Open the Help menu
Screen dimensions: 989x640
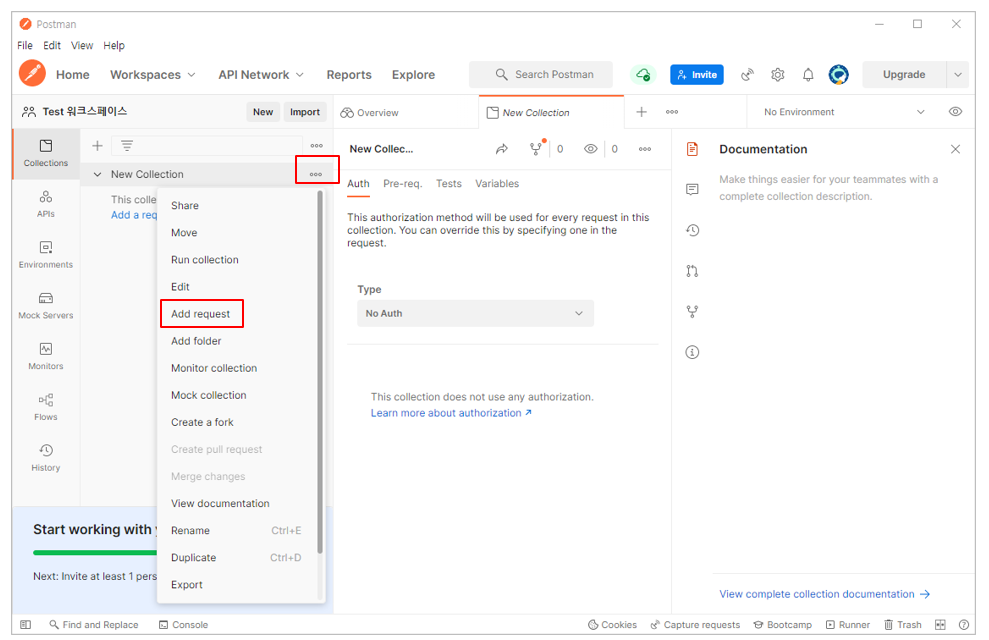tap(114, 45)
